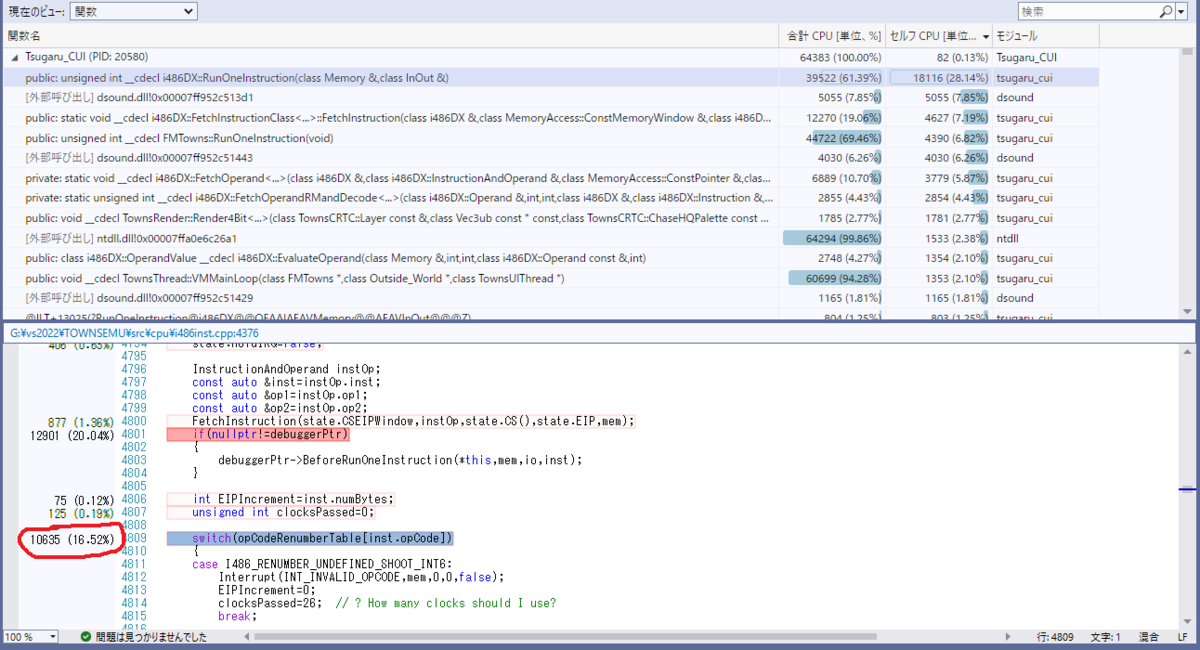Screen dimensions: 1200x650
Task: Select the i486DX::EvaluateOperand row
Action: tap(551, 258)
